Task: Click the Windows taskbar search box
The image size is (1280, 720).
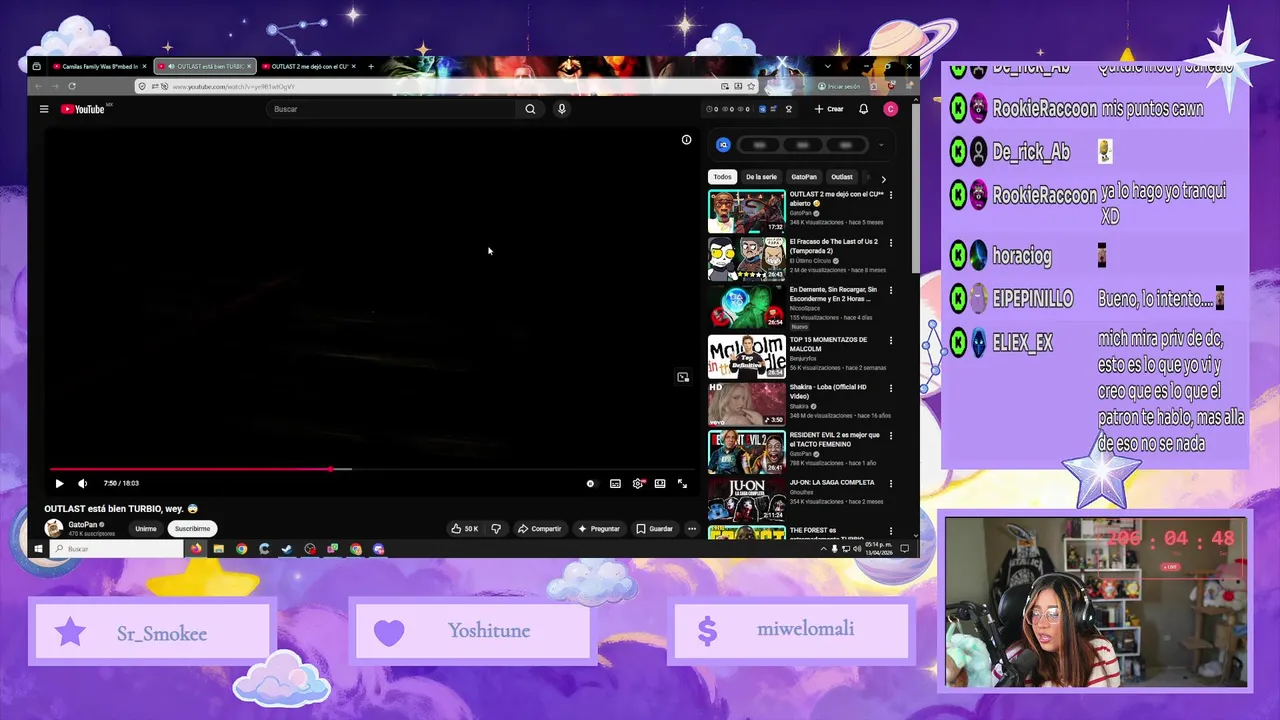Action: click(115, 549)
